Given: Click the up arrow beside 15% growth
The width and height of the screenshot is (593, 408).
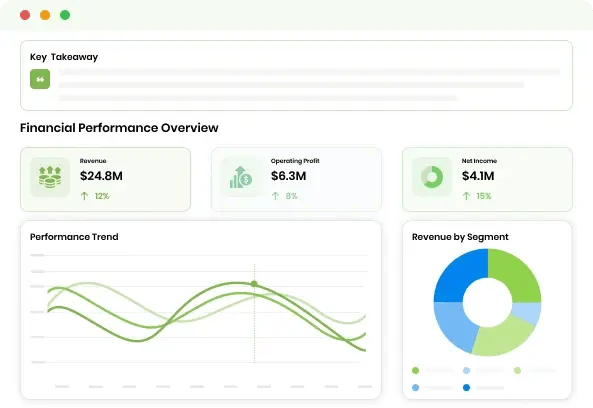Looking at the screenshot, I should pos(466,196).
